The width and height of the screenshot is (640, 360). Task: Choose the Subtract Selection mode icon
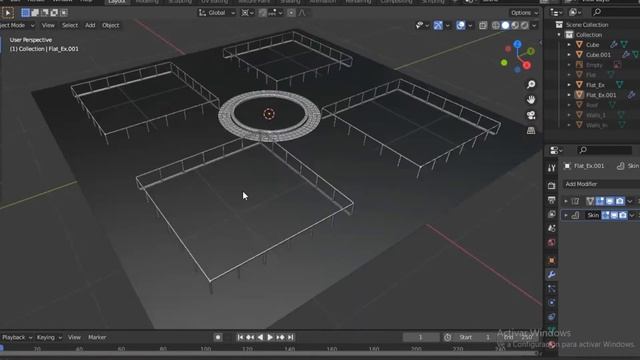click(x=44, y=13)
